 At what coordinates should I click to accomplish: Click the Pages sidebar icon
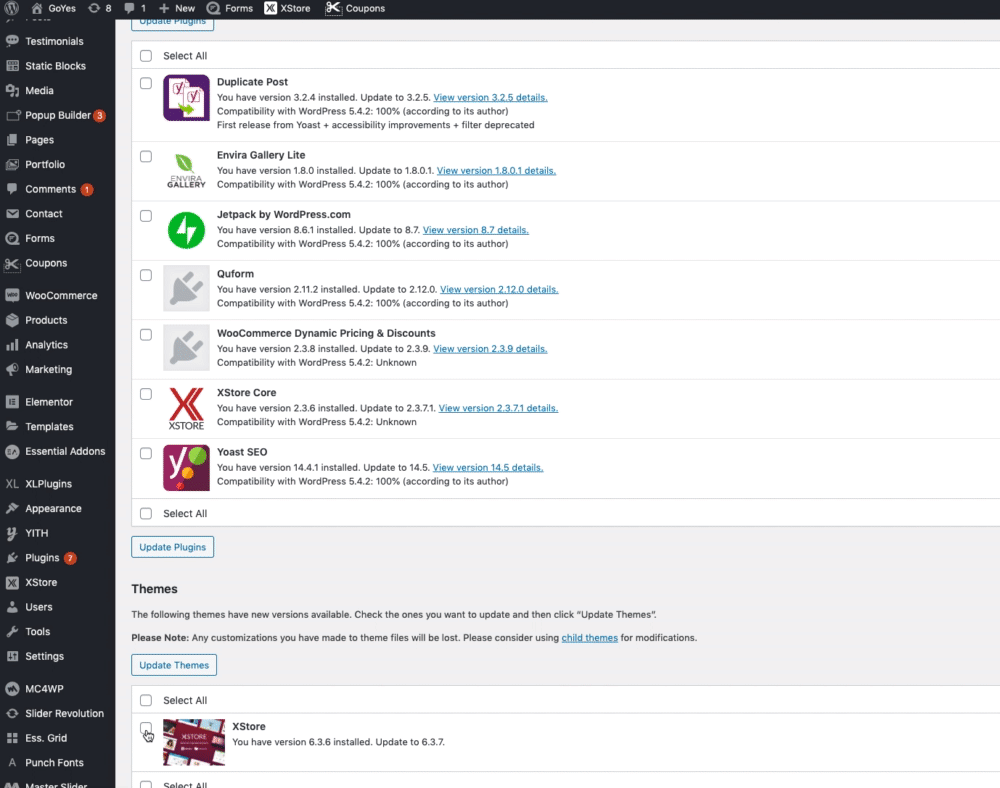12,140
